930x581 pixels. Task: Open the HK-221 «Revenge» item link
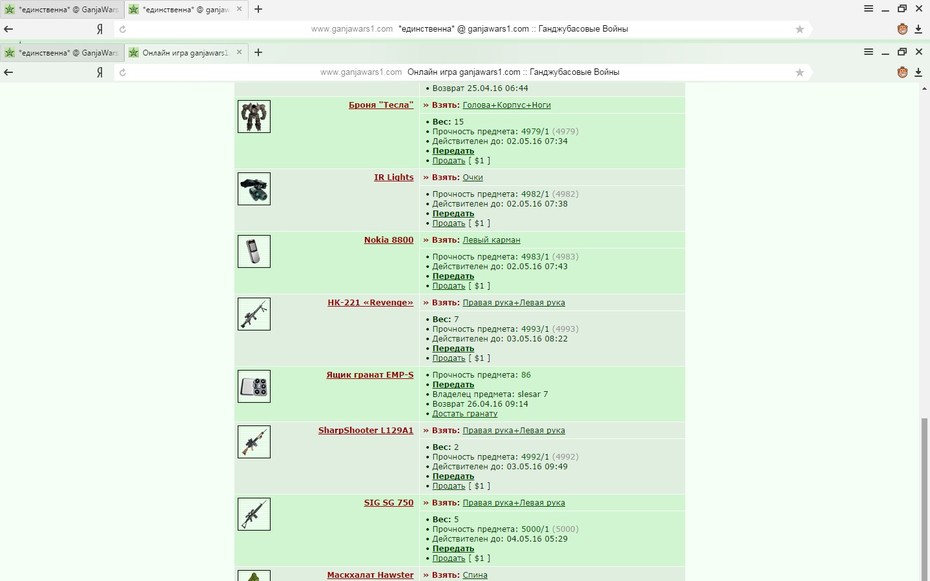[370, 303]
